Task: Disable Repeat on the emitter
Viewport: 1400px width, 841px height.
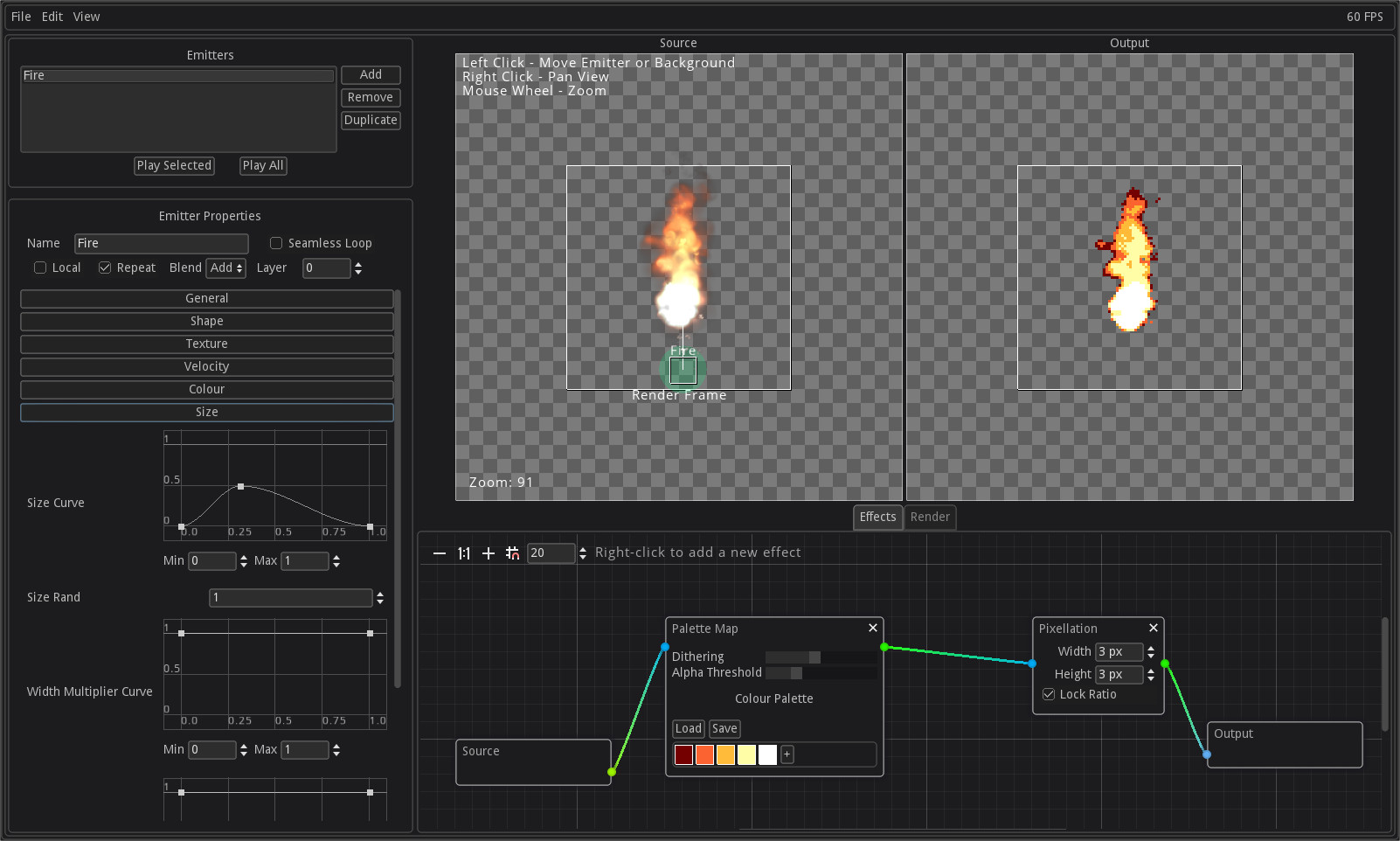Action: (x=105, y=268)
